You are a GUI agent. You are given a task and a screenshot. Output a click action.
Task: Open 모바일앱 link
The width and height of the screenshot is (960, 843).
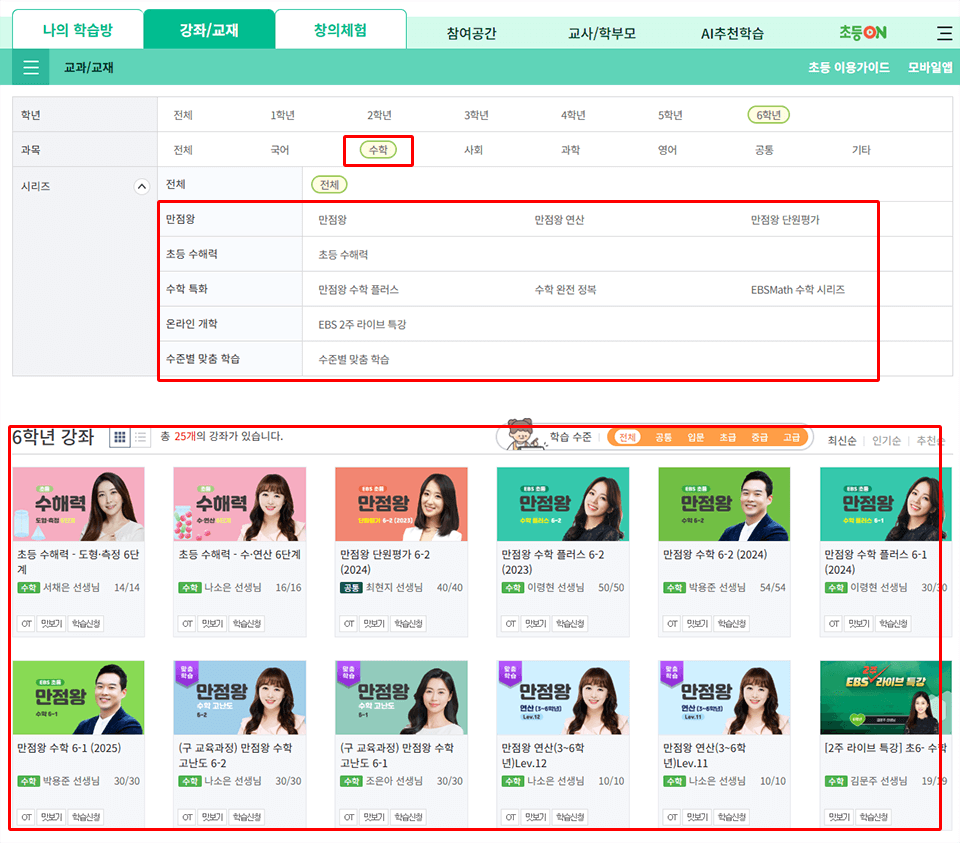coord(930,67)
